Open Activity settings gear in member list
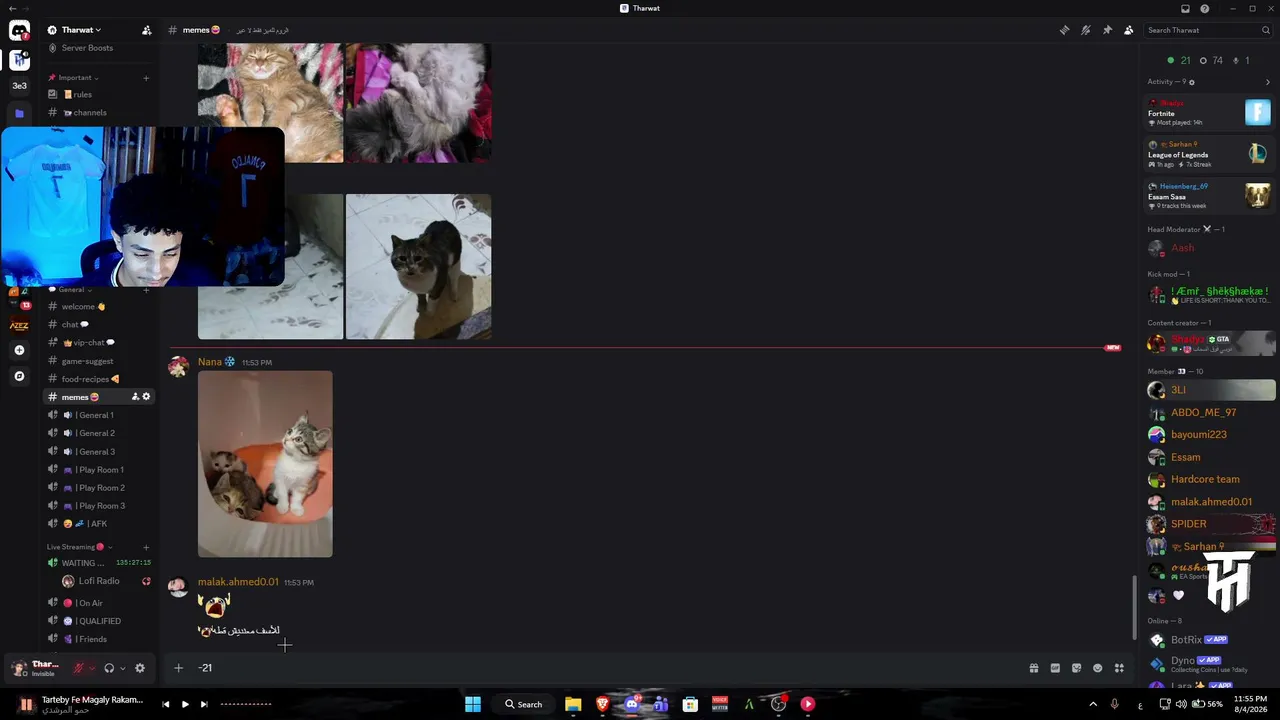Image resolution: width=1280 pixels, height=720 pixels. [x=1191, y=82]
